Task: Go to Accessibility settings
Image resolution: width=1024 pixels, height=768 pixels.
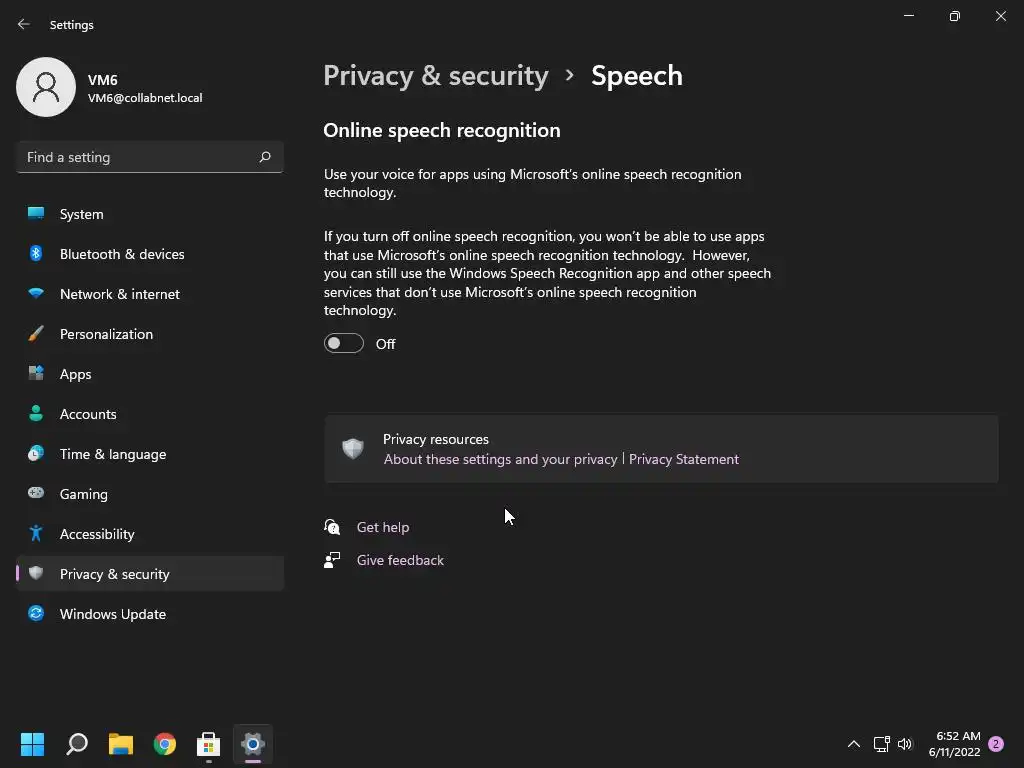Action: pyautogui.click(x=97, y=534)
